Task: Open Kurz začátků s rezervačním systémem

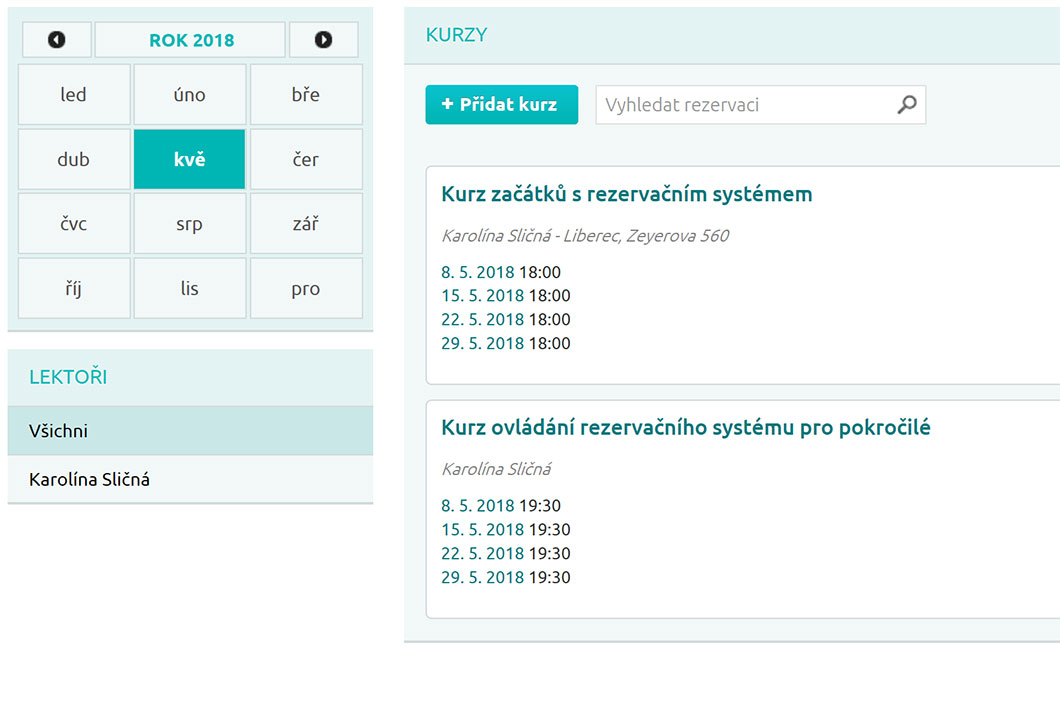Action: 627,194
